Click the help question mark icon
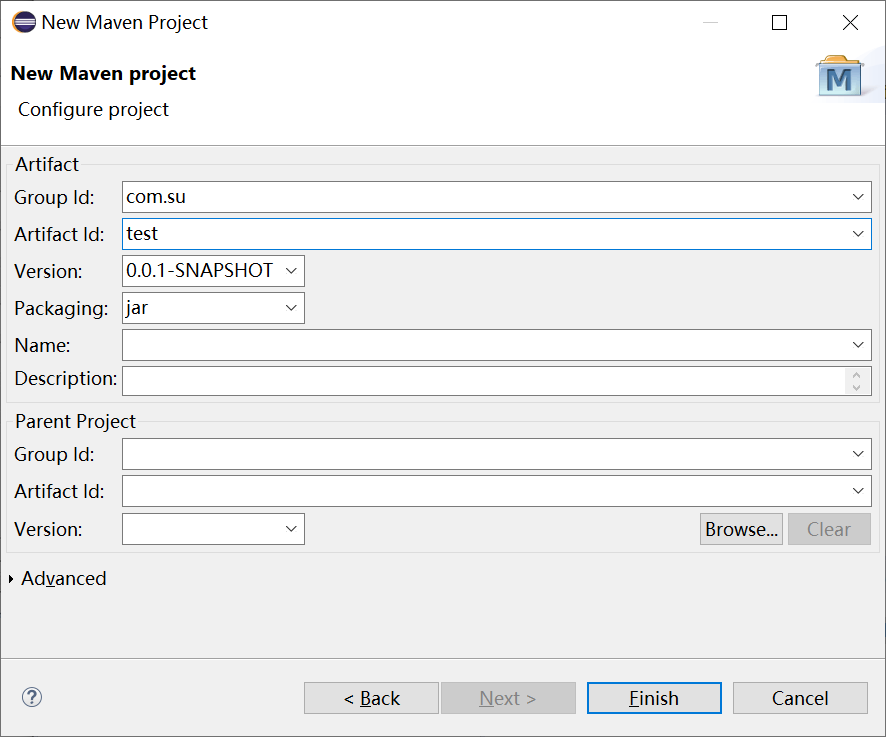The height and width of the screenshot is (737, 886). click(32, 697)
